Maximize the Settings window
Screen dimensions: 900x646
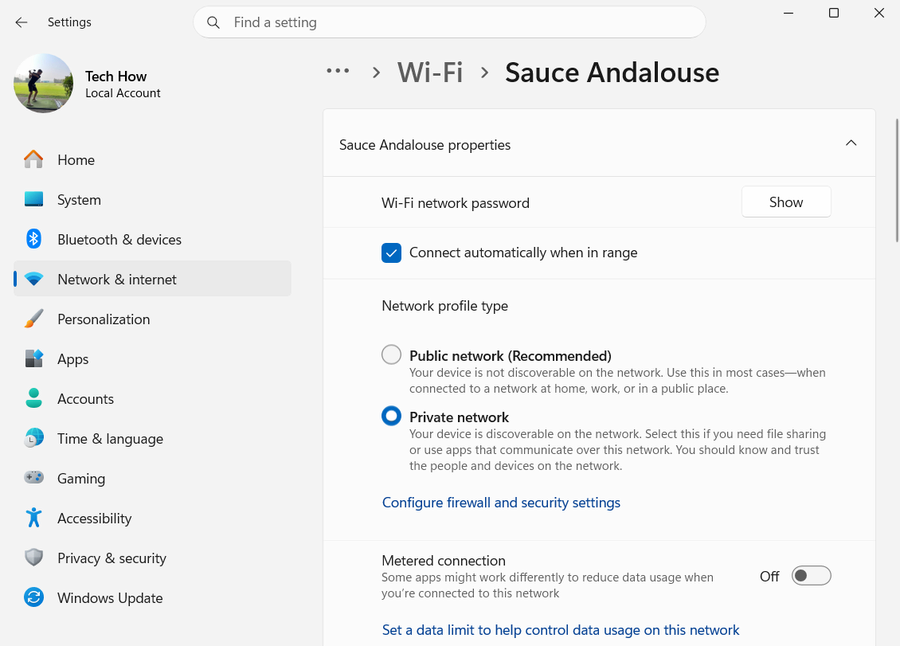[834, 13]
